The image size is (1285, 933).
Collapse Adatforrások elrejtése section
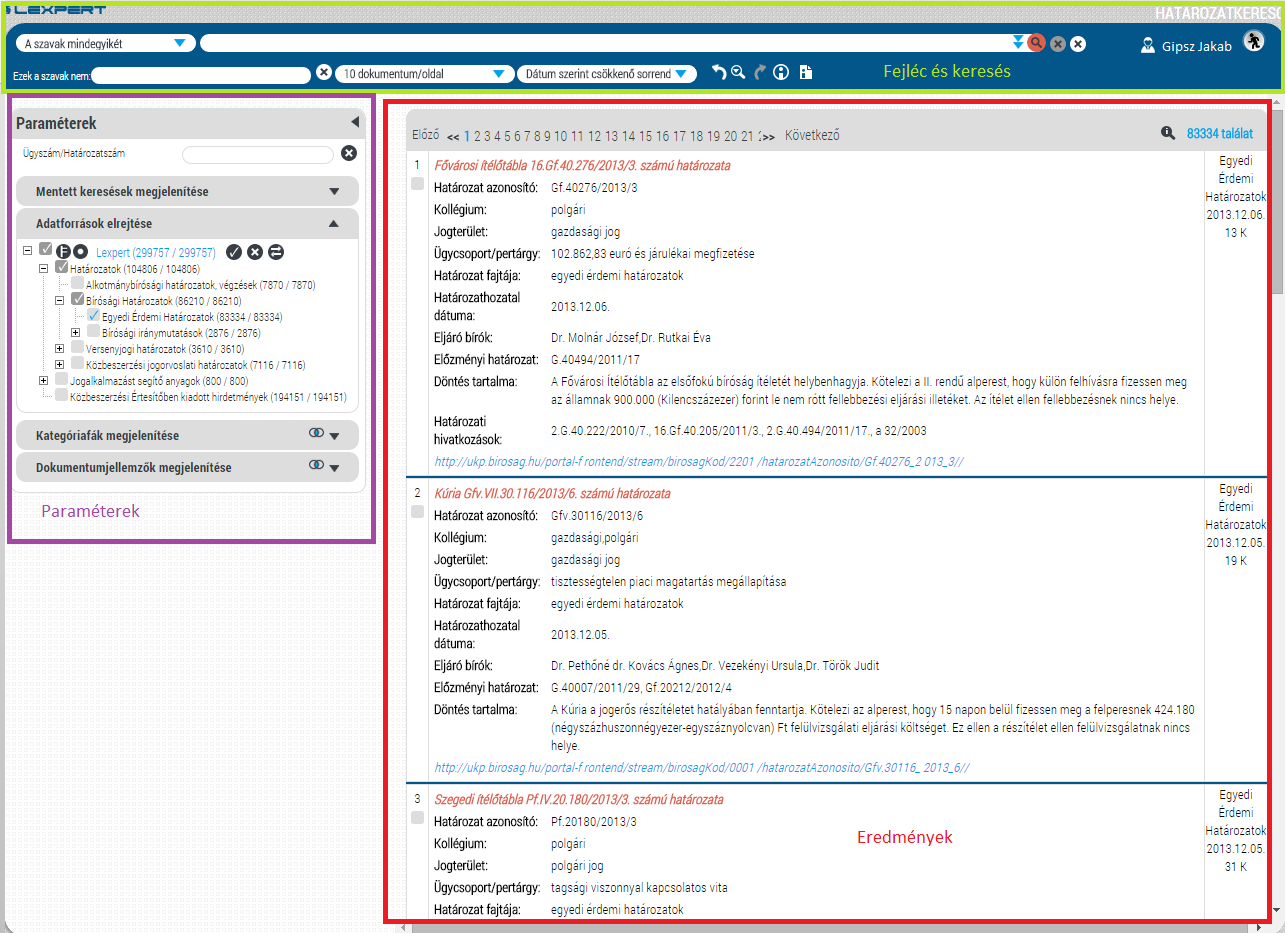tap(187, 224)
